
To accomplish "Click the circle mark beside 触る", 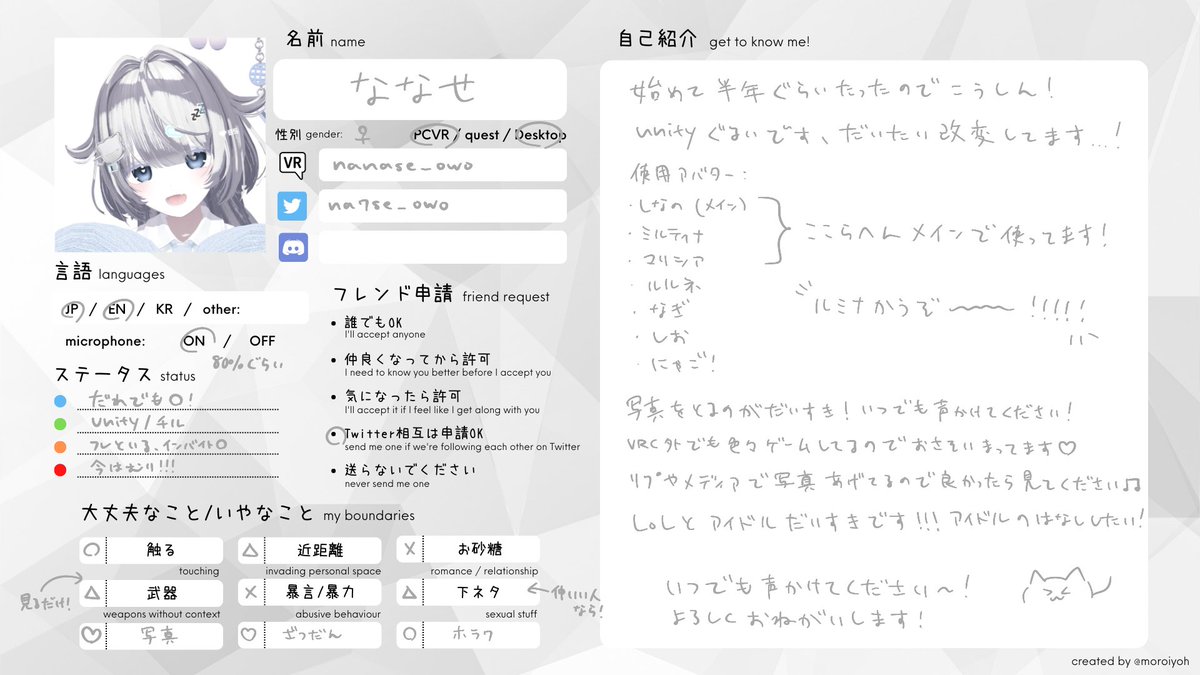I will [91, 550].
